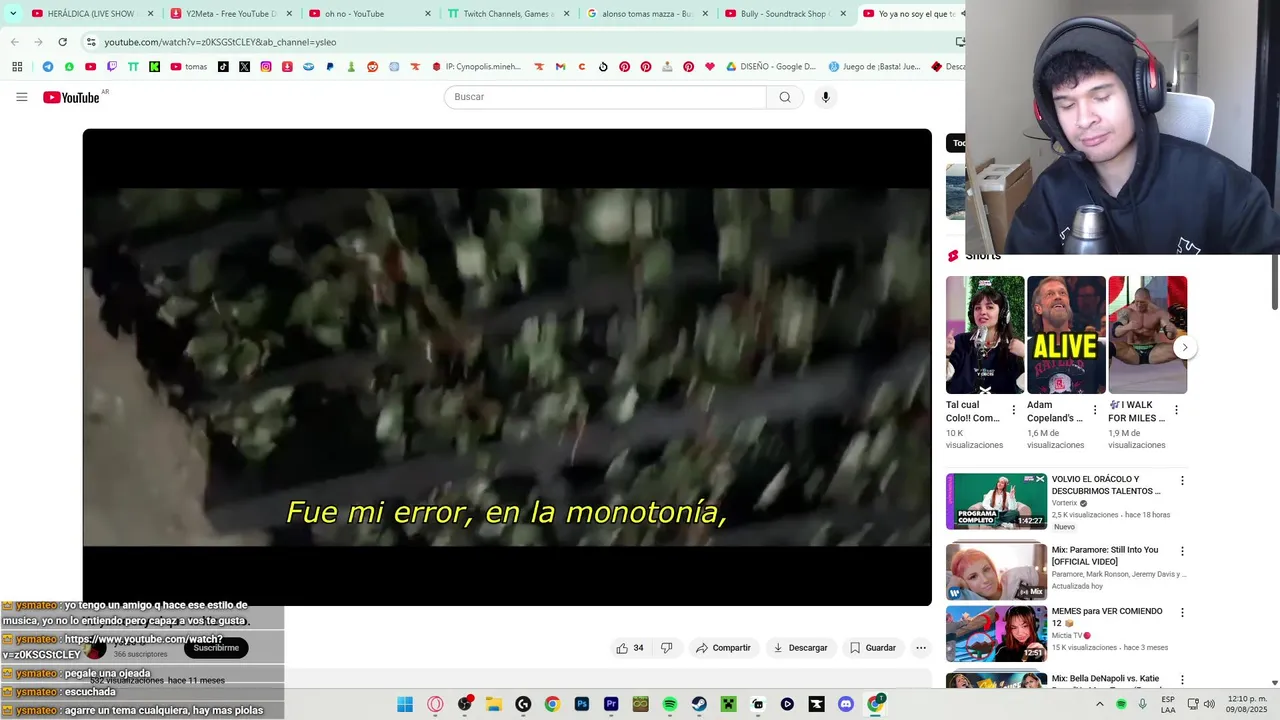Switch to the Twitch Channels tab
Viewport: 1280px width, 720px height.
coord(508,14)
